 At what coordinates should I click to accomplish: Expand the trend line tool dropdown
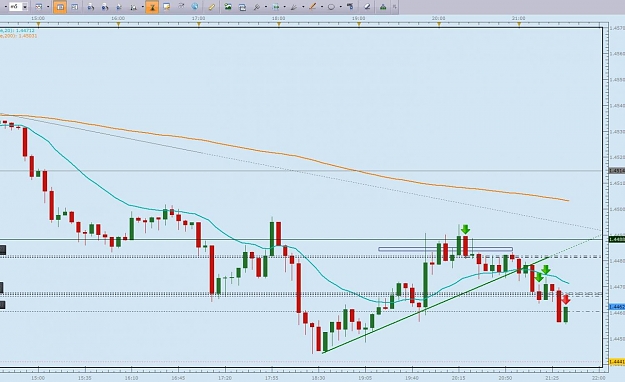click(322, 7)
